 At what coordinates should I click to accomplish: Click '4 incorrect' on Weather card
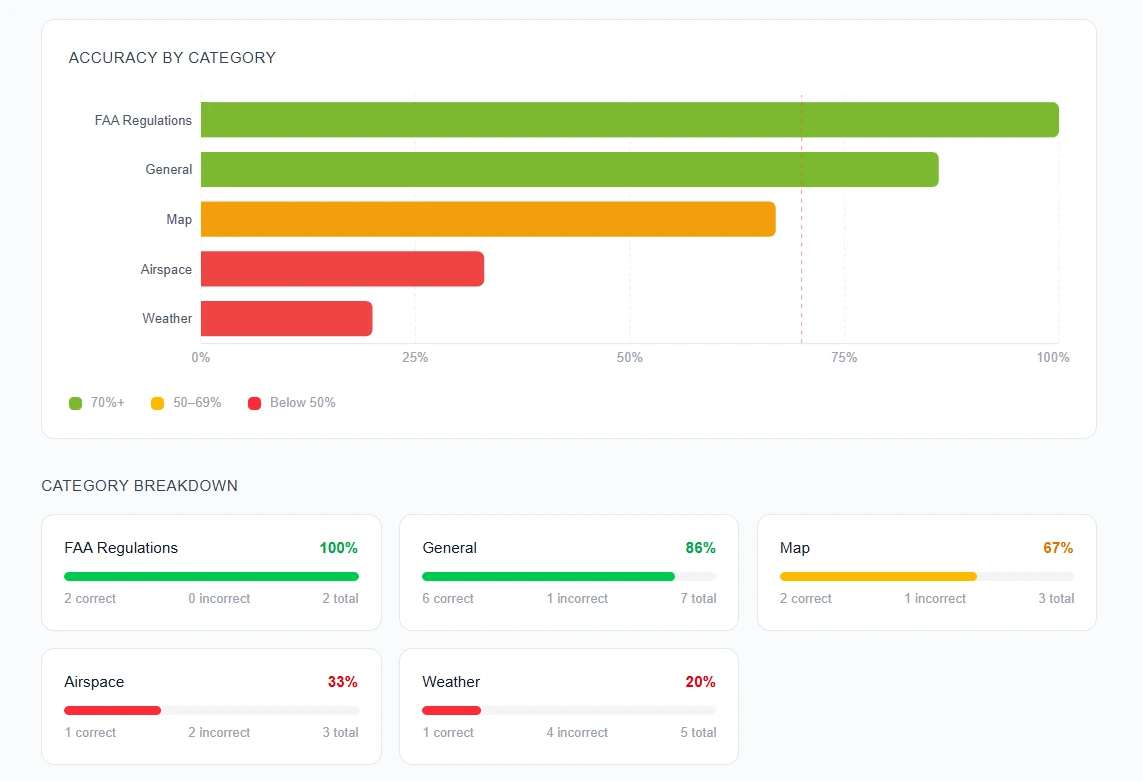[x=577, y=732]
